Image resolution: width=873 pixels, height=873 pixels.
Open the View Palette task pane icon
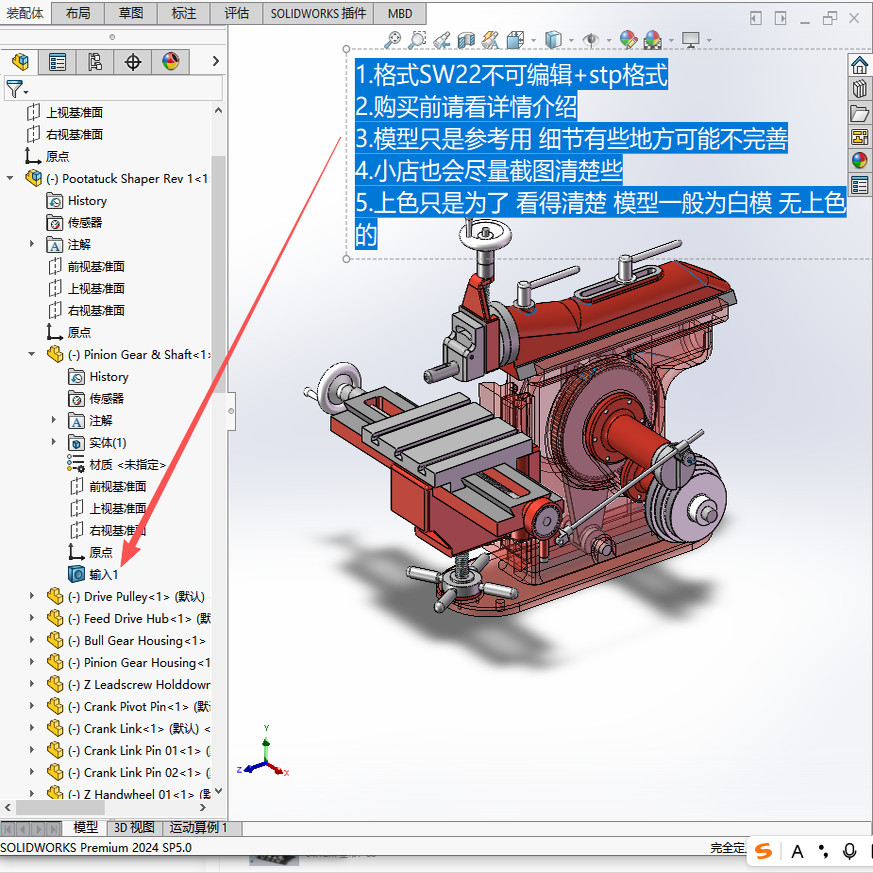pos(859,136)
